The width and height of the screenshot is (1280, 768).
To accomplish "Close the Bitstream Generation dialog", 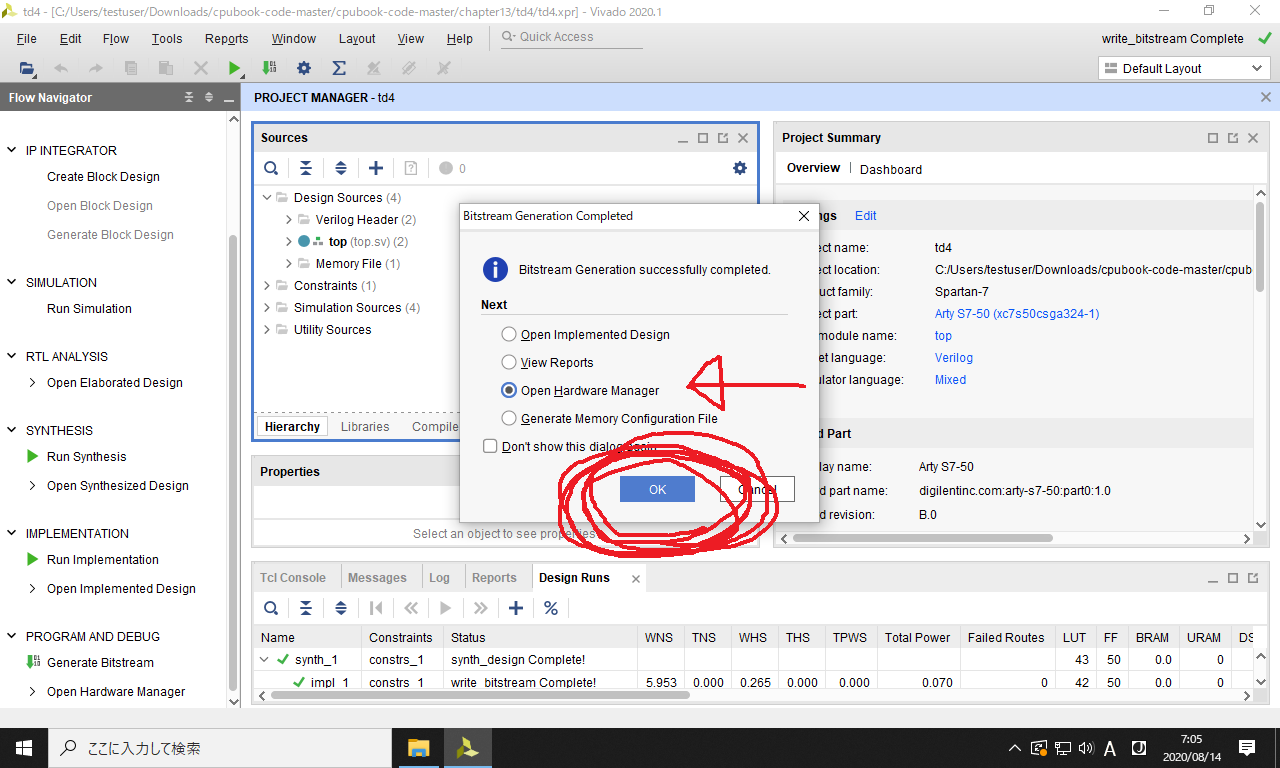I will pyautogui.click(x=804, y=216).
